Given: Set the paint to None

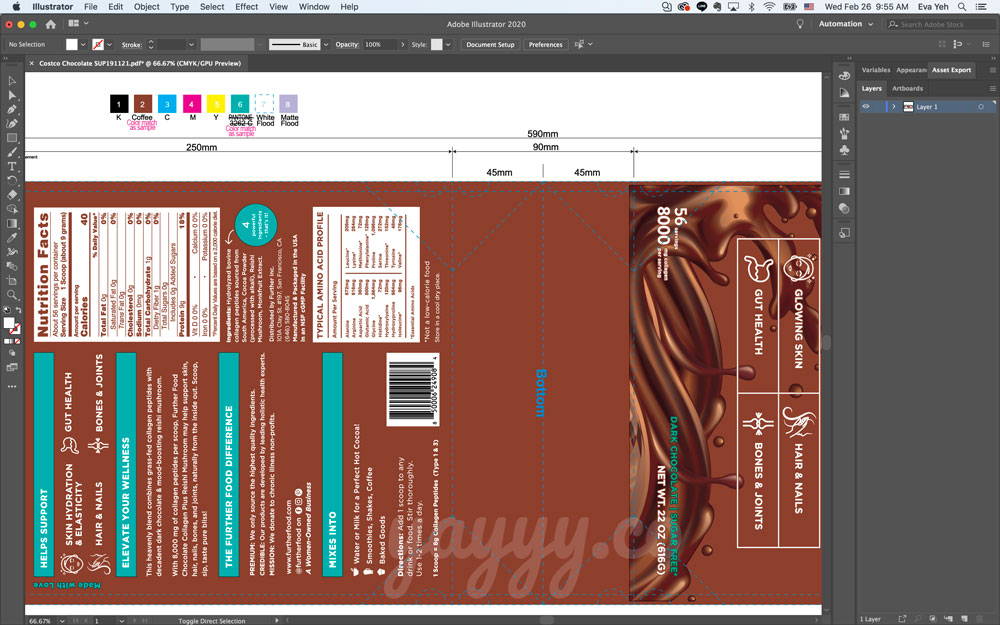Looking at the screenshot, I should tap(17, 341).
